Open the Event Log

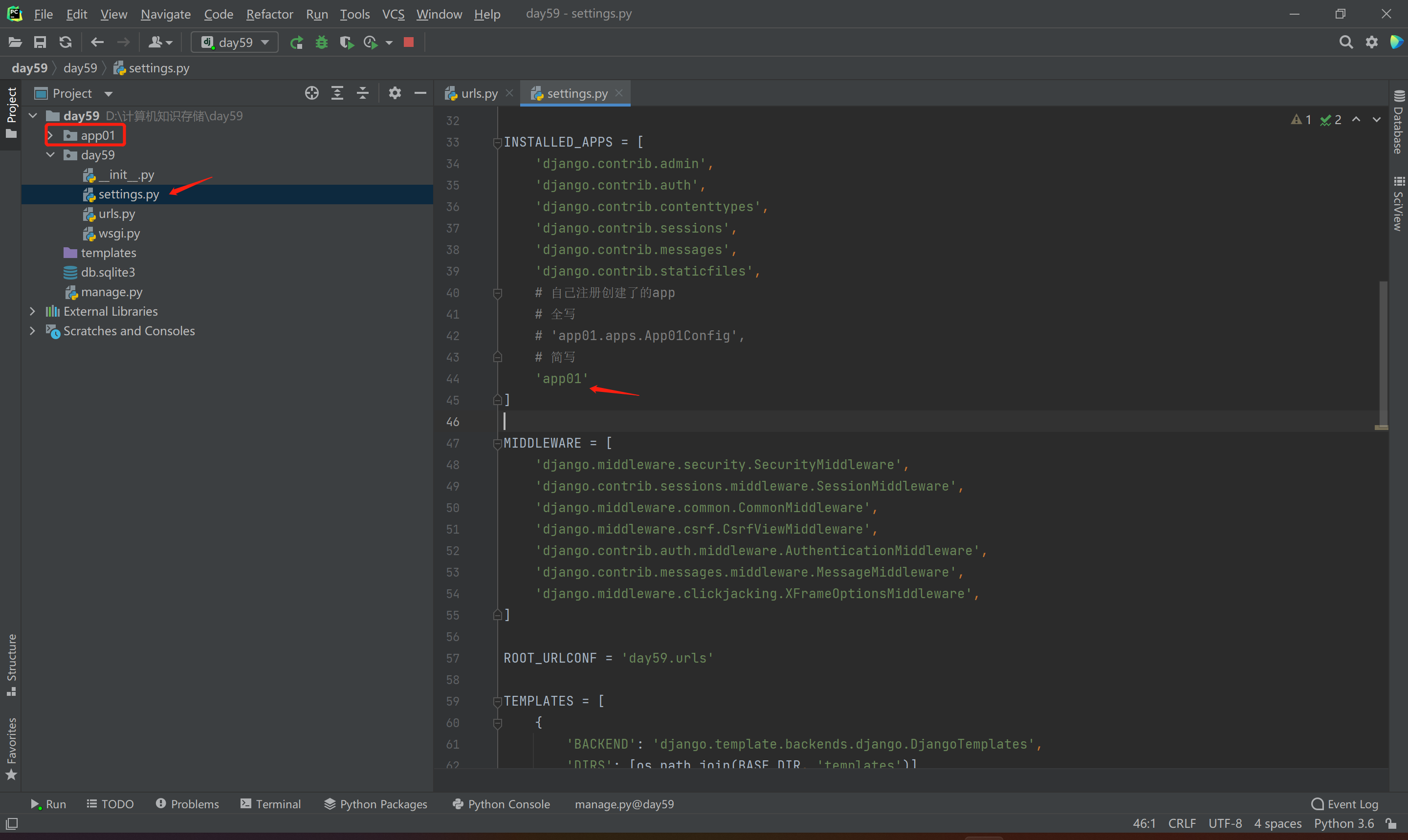point(1345,804)
